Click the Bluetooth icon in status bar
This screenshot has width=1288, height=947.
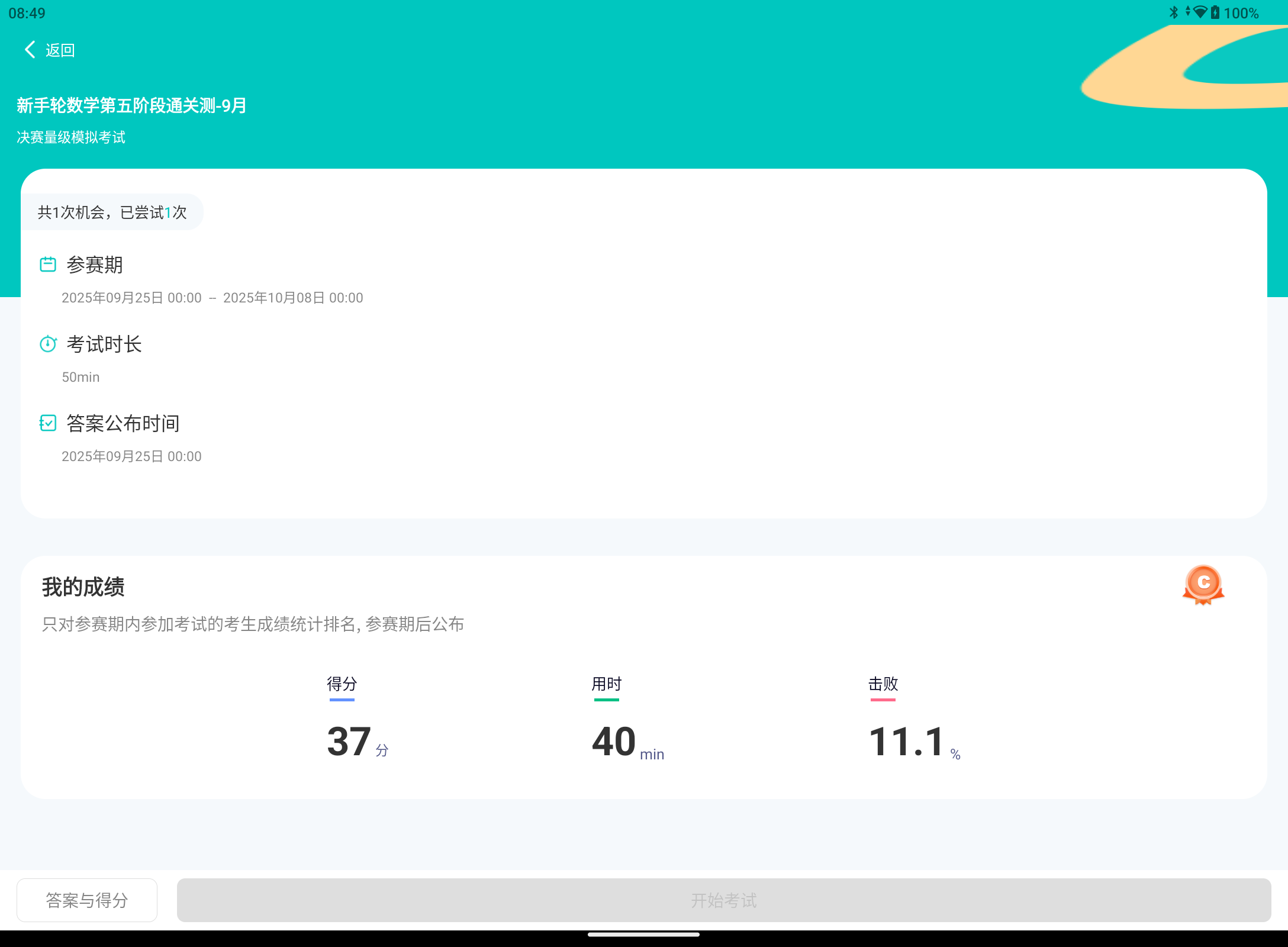1173,12
